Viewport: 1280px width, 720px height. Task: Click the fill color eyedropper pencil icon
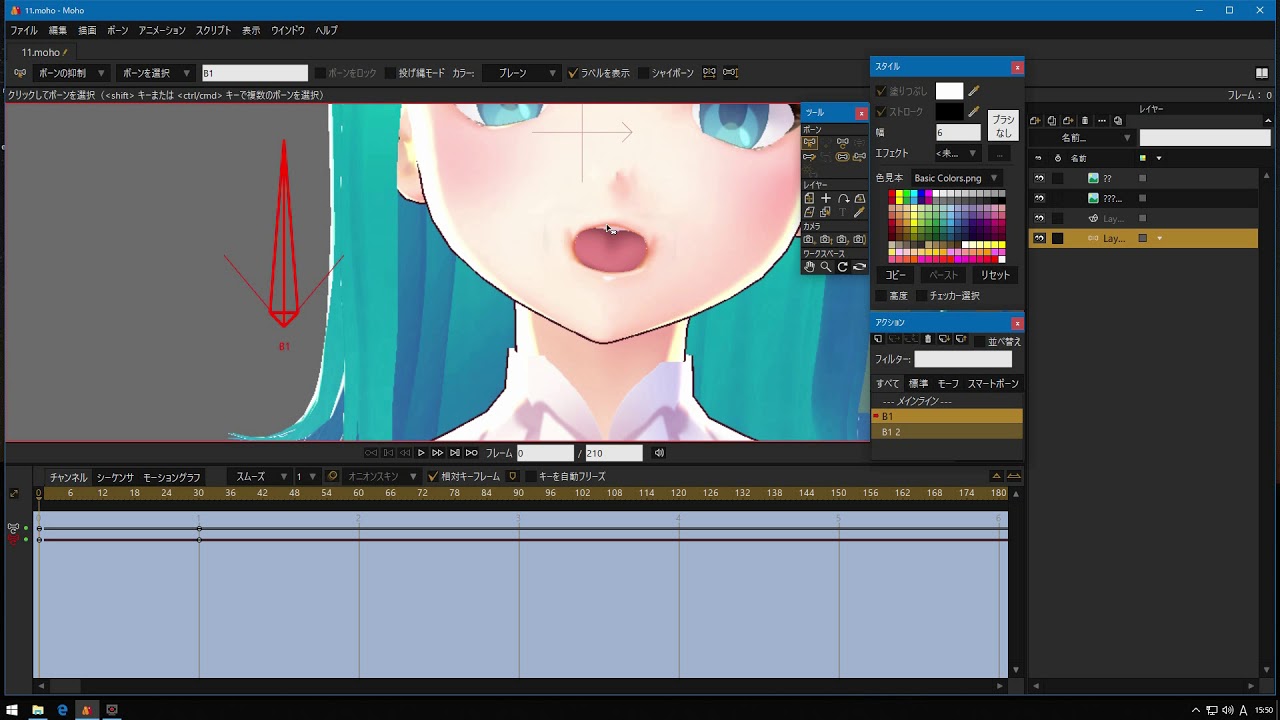[974, 91]
